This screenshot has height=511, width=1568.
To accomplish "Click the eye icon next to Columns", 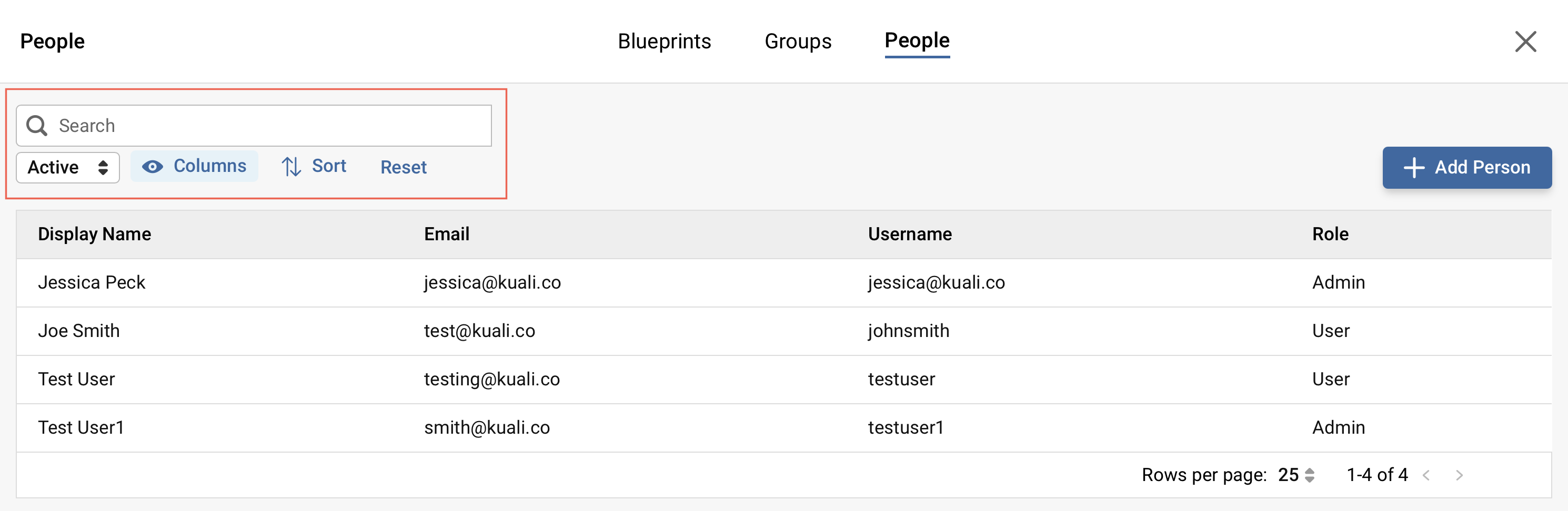I will 152,166.
